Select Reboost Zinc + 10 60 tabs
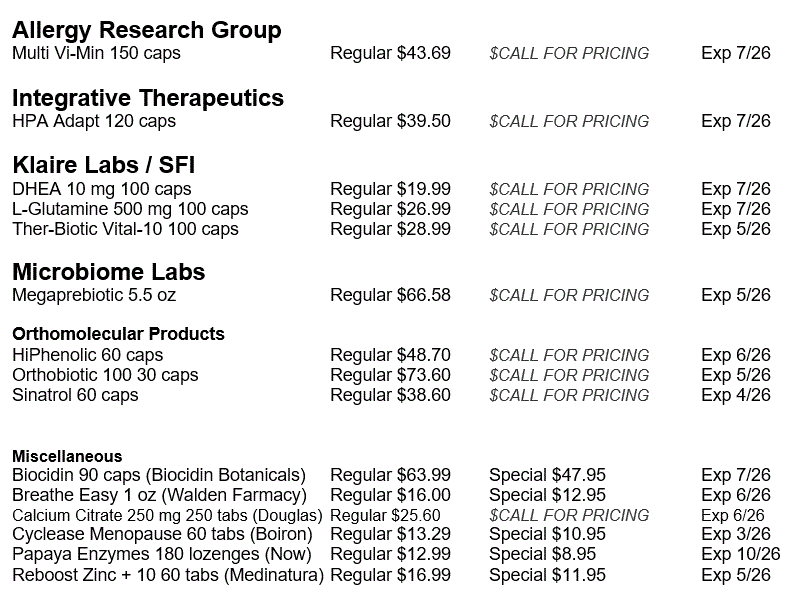Image resolution: width=794 pixels, height=615 pixels. (x=167, y=575)
